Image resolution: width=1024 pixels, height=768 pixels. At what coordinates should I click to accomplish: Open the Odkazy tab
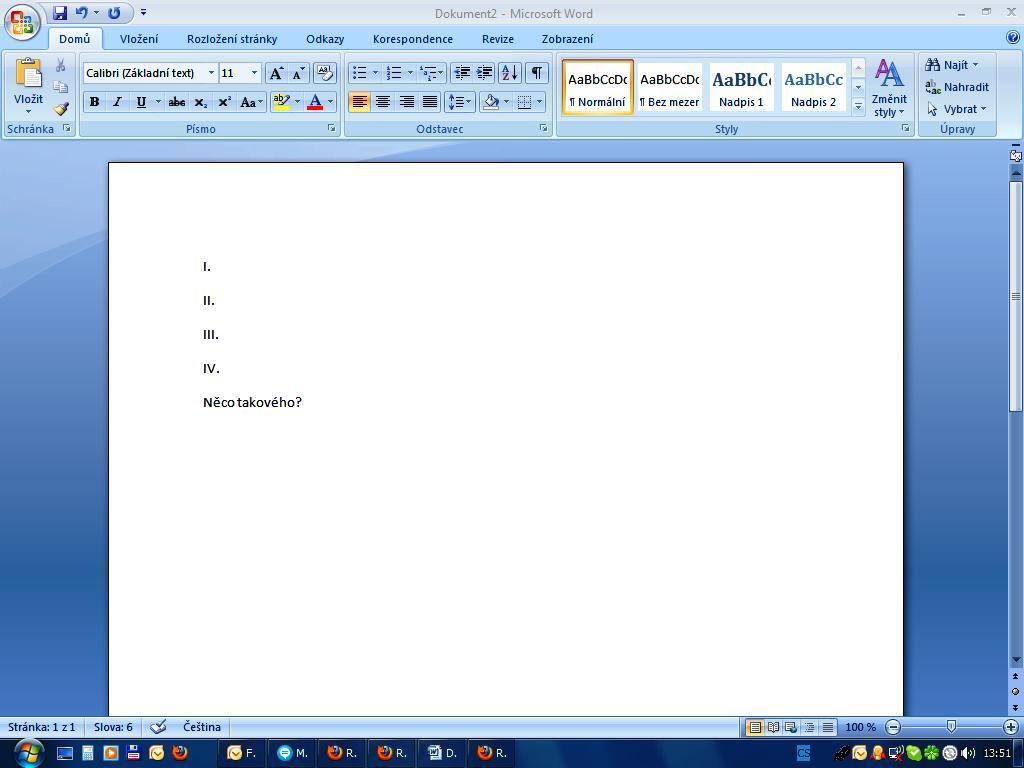325,39
